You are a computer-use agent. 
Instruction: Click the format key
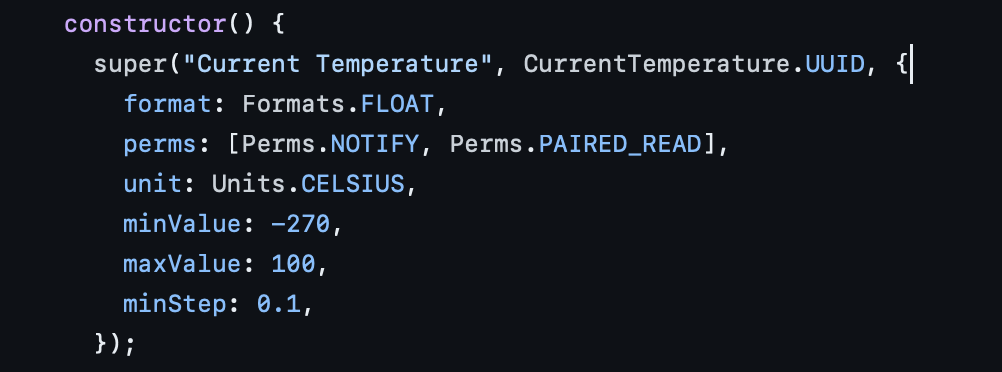click(168, 104)
